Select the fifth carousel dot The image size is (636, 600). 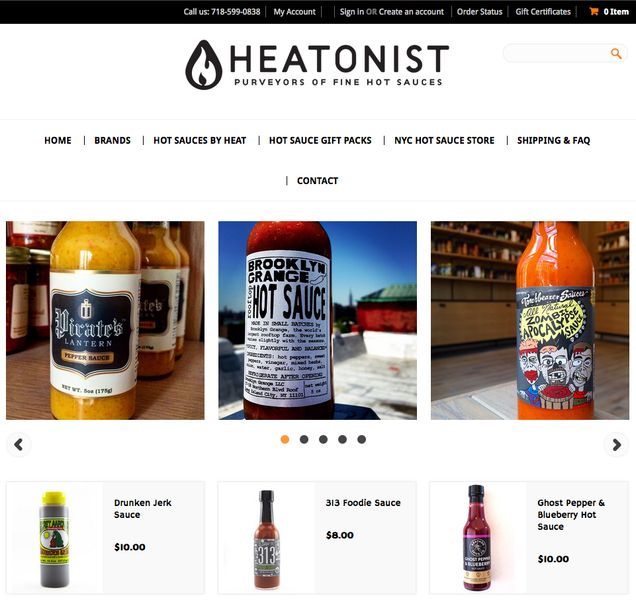tap(361, 439)
